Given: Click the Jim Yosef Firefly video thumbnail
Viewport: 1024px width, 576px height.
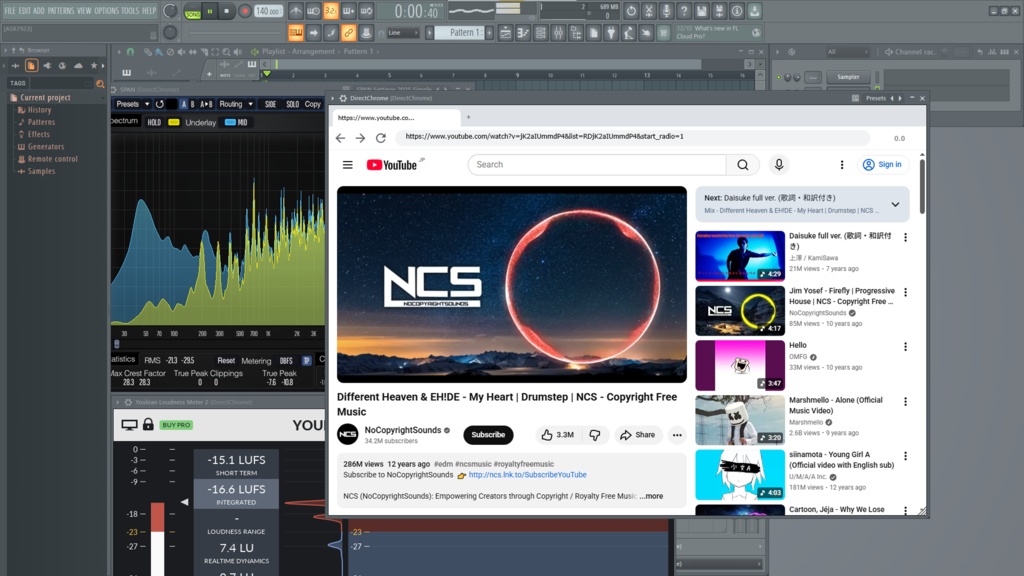Looking at the screenshot, I should pyautogui.click(x=740, y=310).
